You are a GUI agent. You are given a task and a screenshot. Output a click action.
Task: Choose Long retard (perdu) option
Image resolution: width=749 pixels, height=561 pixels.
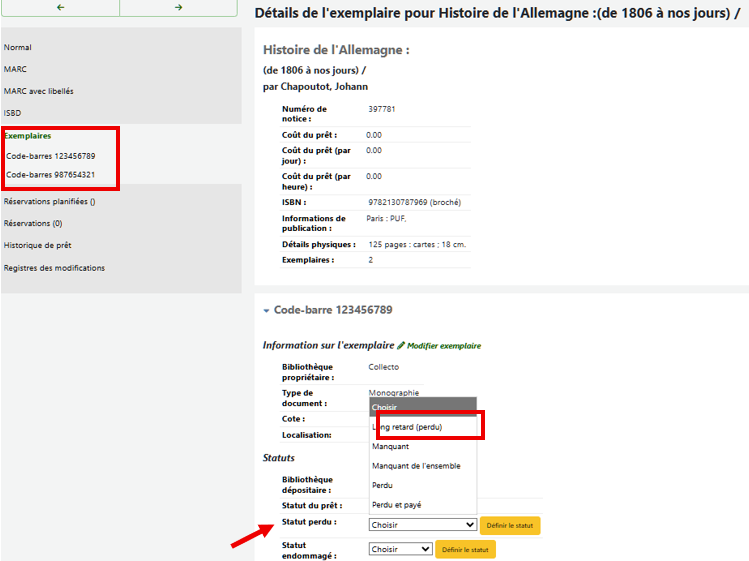[x=423, y=427]
